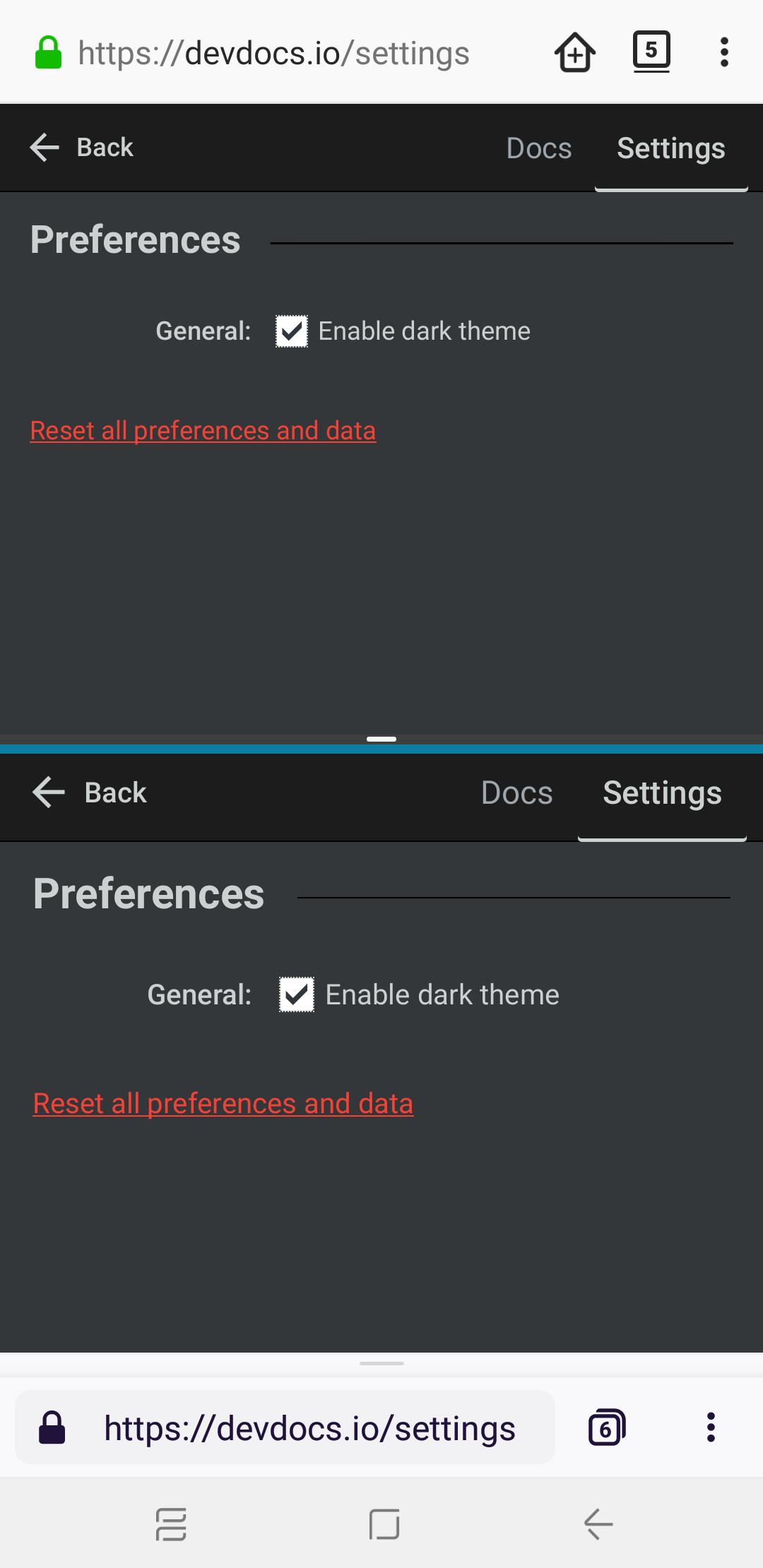
Task: Click the tab counter showing 5 tabs
Action: tap(651, 52)
